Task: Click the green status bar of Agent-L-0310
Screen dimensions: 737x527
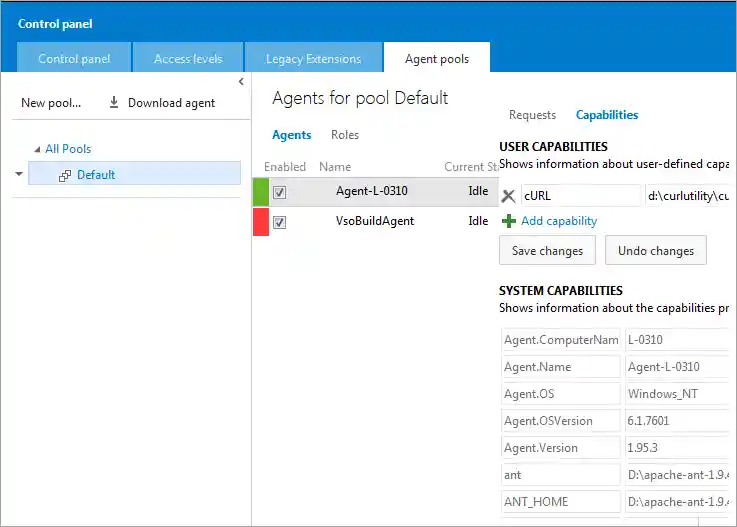Action: [x=261, y=192]
